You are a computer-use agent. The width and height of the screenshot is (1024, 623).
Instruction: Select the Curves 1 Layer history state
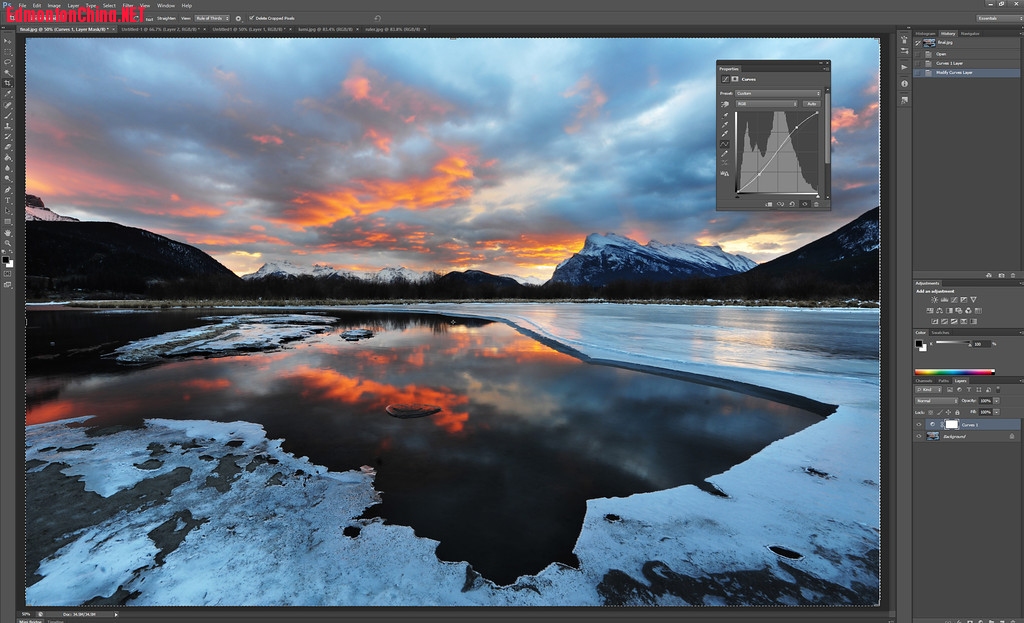click(x=950, y=63)
